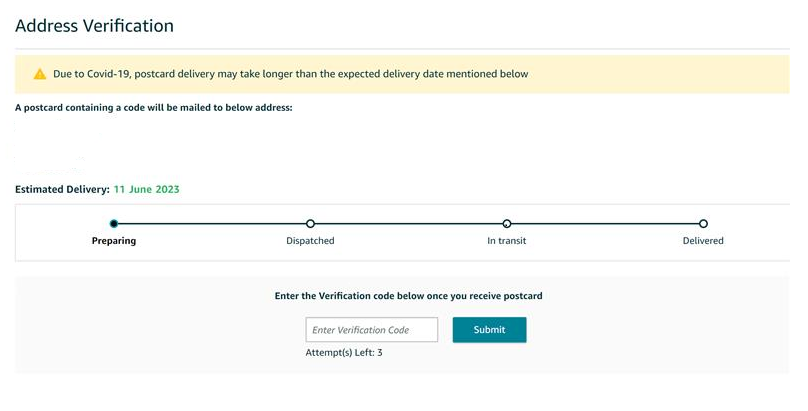Click the filled Preparing step circle
Viewport: 808px width, 411px height.
point(114,224)
